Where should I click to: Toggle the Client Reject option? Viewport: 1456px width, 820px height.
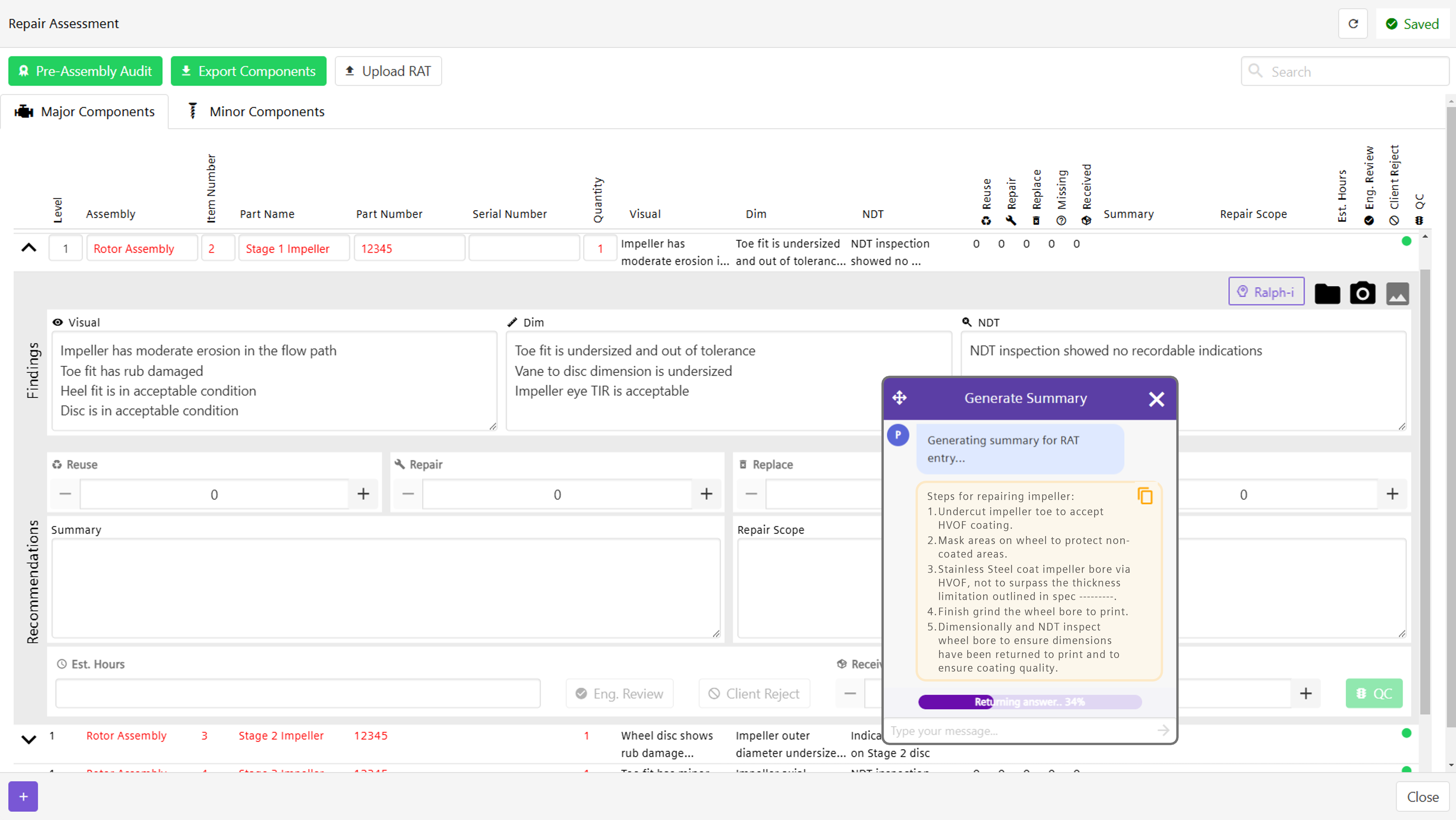(754, 693)
